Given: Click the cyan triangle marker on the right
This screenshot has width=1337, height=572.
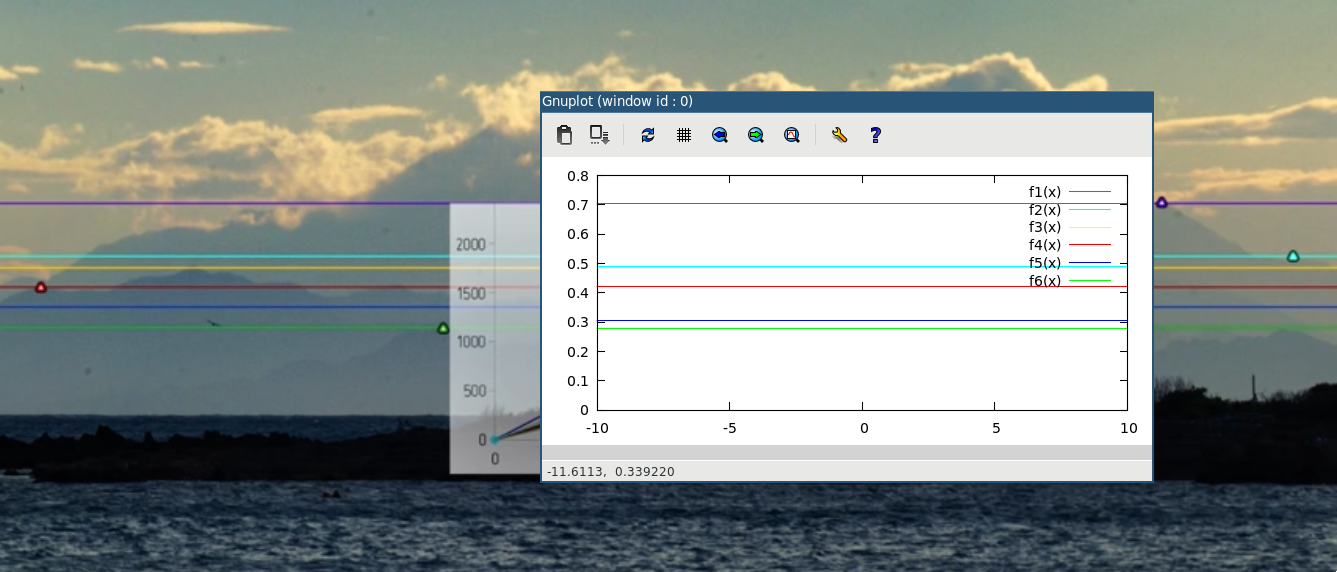Looking at the screenshot, I should [1292, 257].
